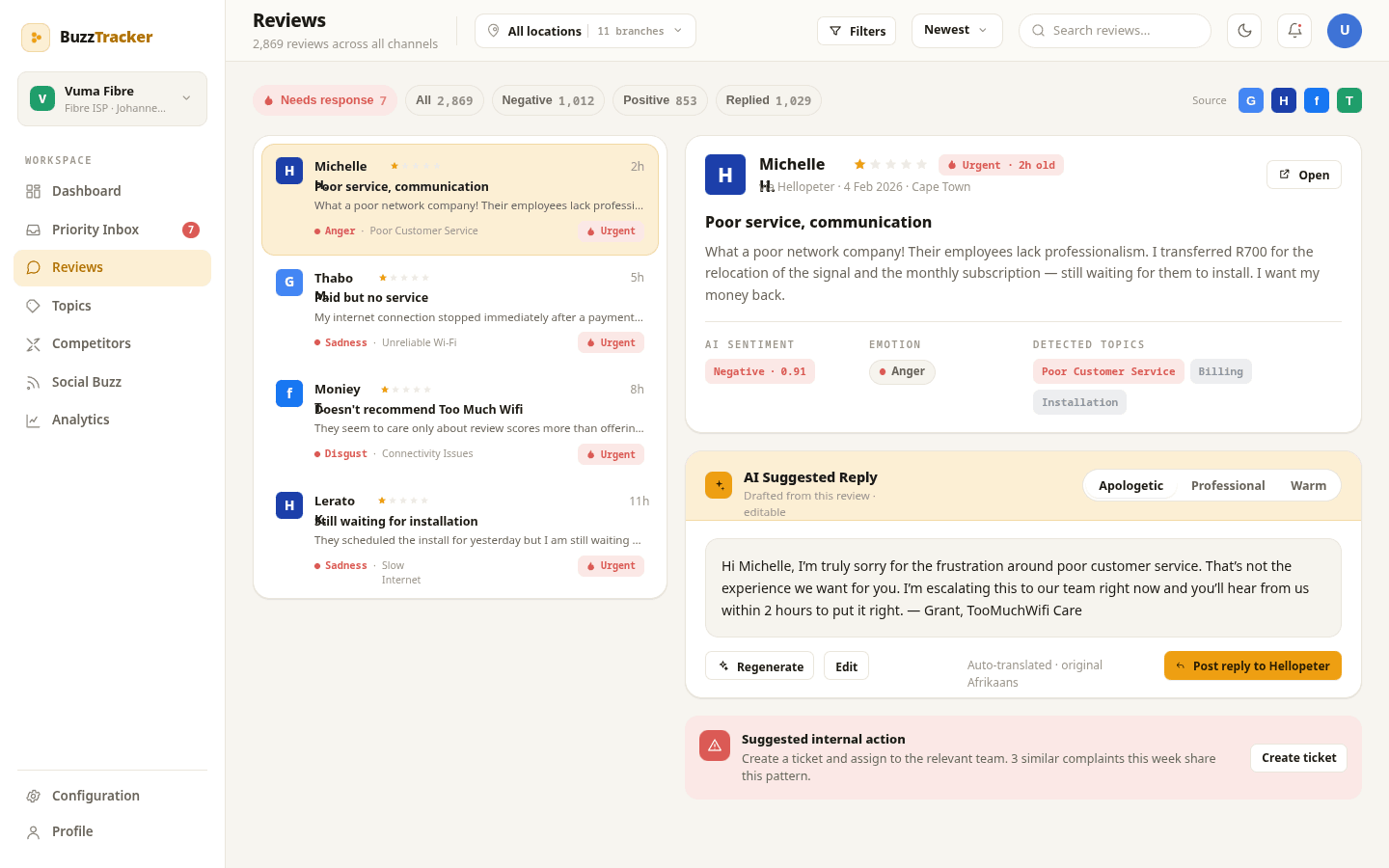Screen dimensions: 1389x868
Task: Toggle the Google source filter
Action: coord(1251,100)
